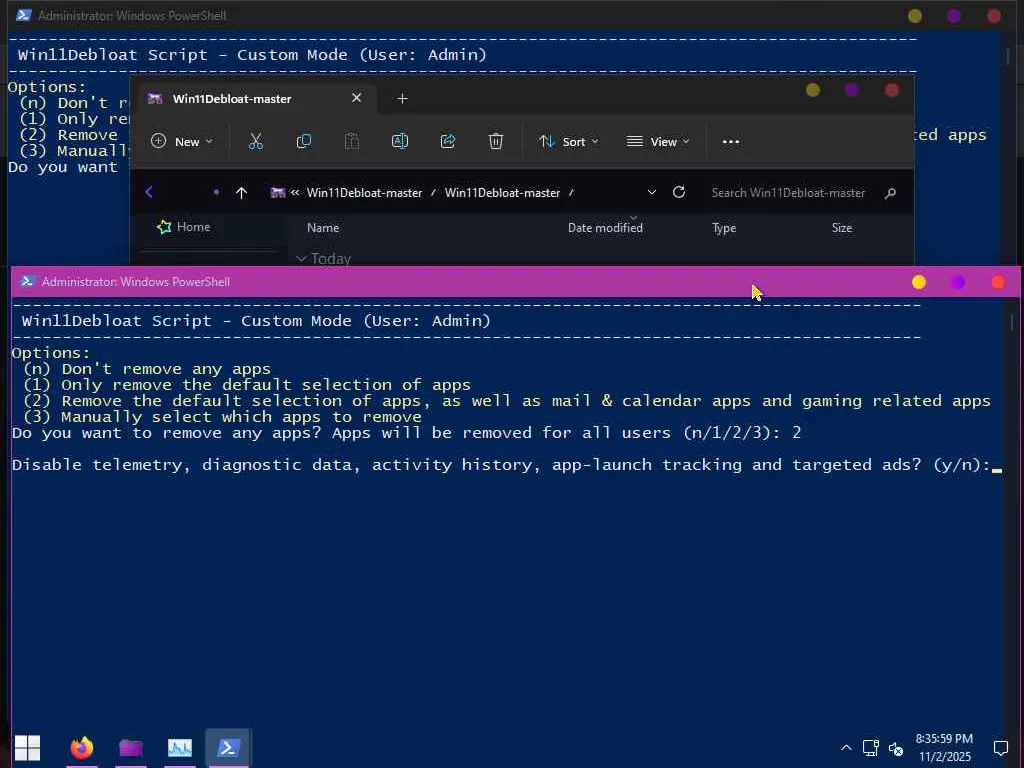Screen dimensions: 1024x768
Task: Open the notification center icon
Action: click(x=1000, y=748)
